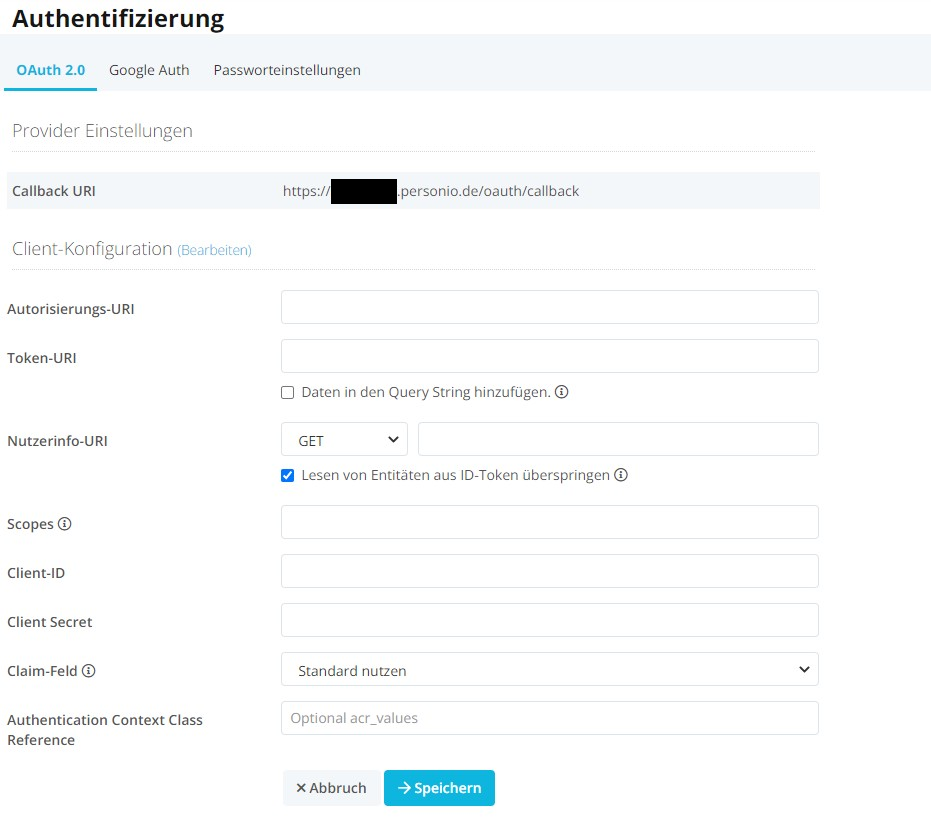Viewport: 931px width, 834px height.
Task: Focus the Autorisierungs-URI input field
Action: (x=550, y=307)
